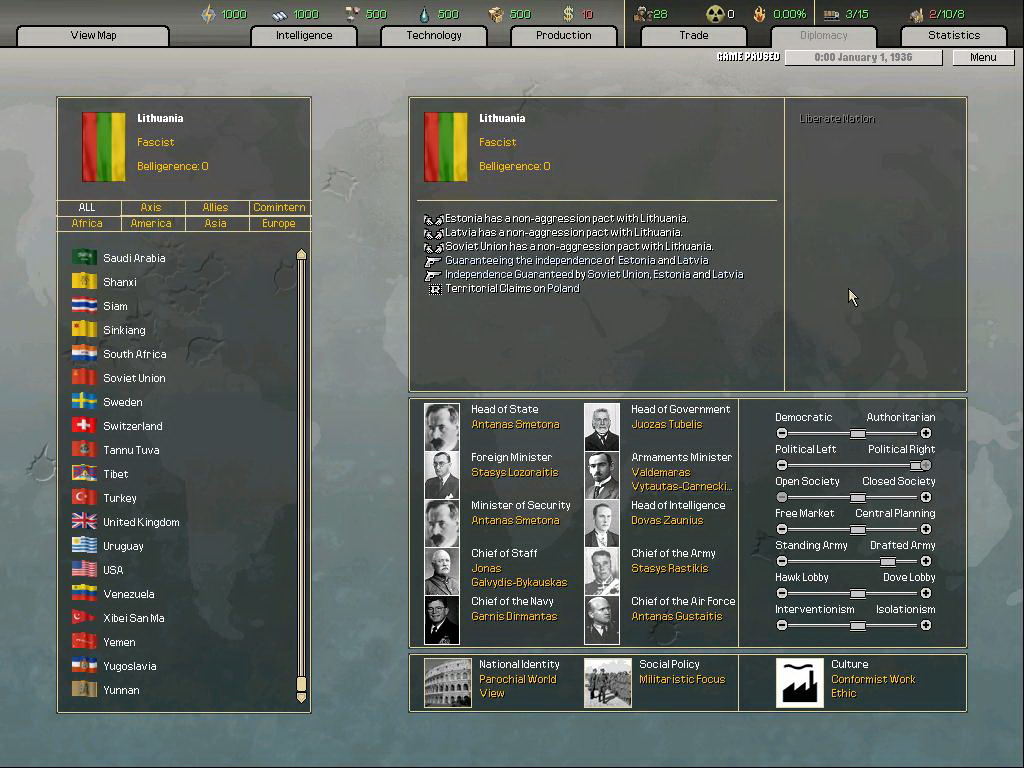Viewport: 1024px width, 768px height.
Task: Open the Technology tab
Action: click(434, 35)
